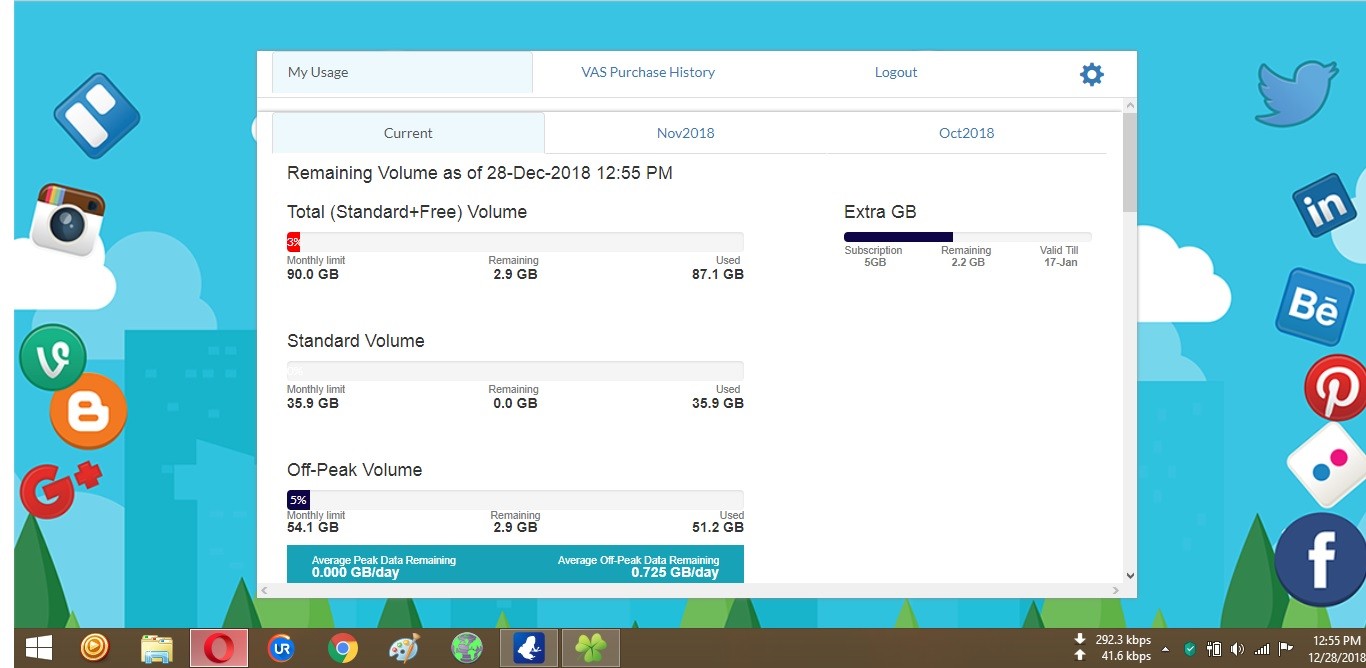Show hidden system tray icons
This screenshot has width=1366, height=668.
coord(1165,648)
